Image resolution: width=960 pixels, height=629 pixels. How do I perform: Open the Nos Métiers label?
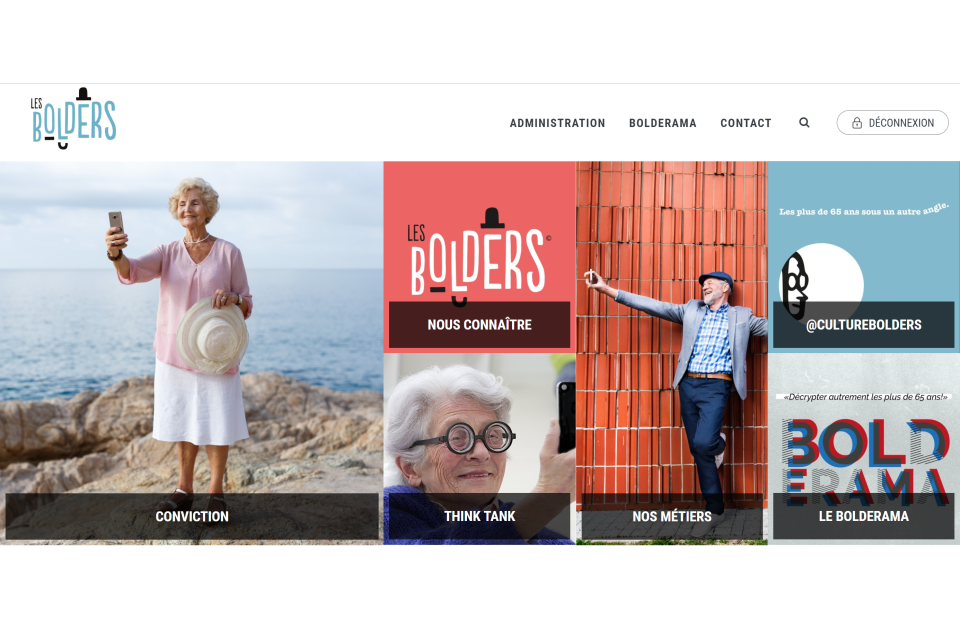click(x=672, y=516)
